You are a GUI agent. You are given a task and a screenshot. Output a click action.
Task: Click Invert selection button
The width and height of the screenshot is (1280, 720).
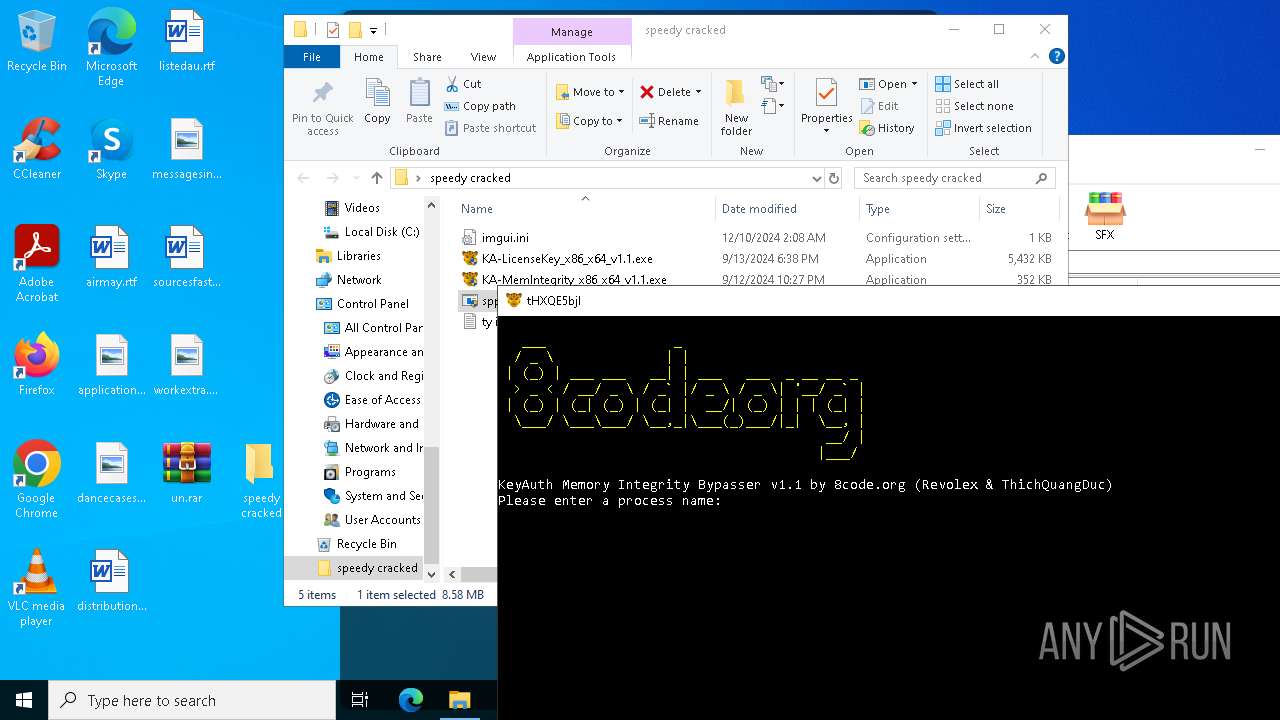point(983,128)
